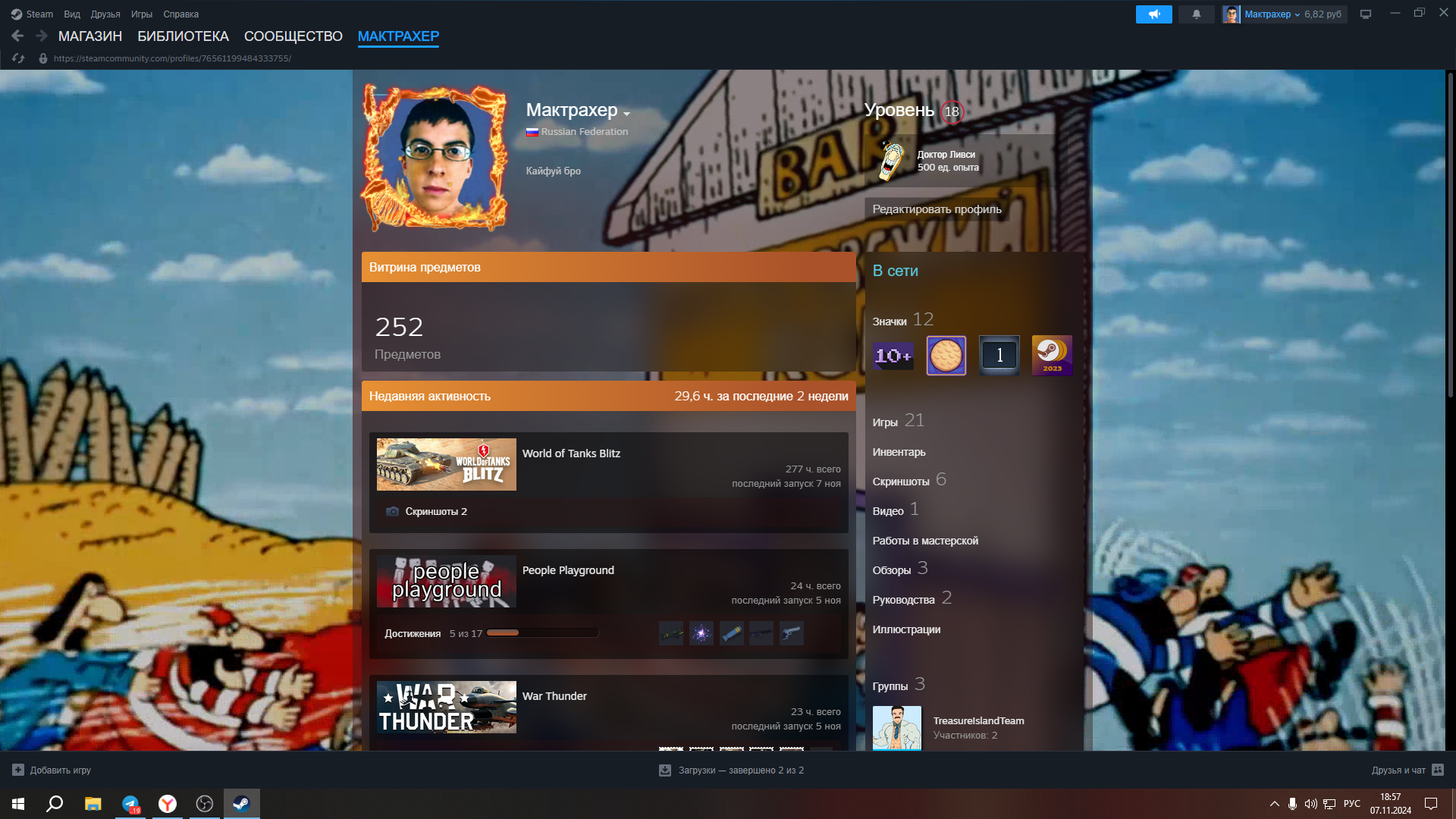This screenshot has width=1456, height=819.
Task: Open the cookie badge icon
Action: (946, 356)
